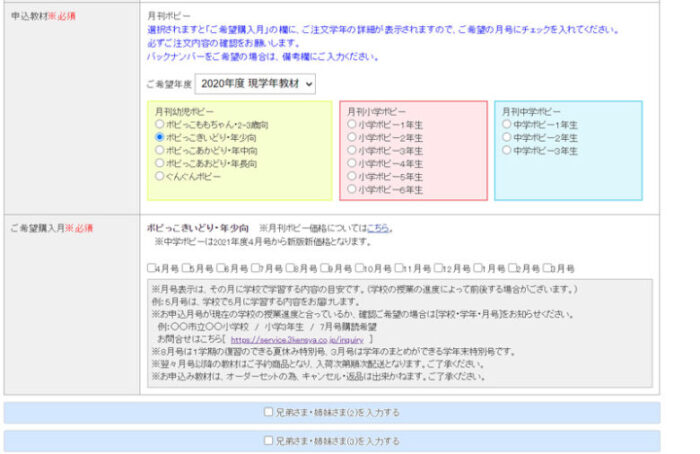Click the 月刊中学ポピー group heading
The image size is (700, 454).
(531, 111)
